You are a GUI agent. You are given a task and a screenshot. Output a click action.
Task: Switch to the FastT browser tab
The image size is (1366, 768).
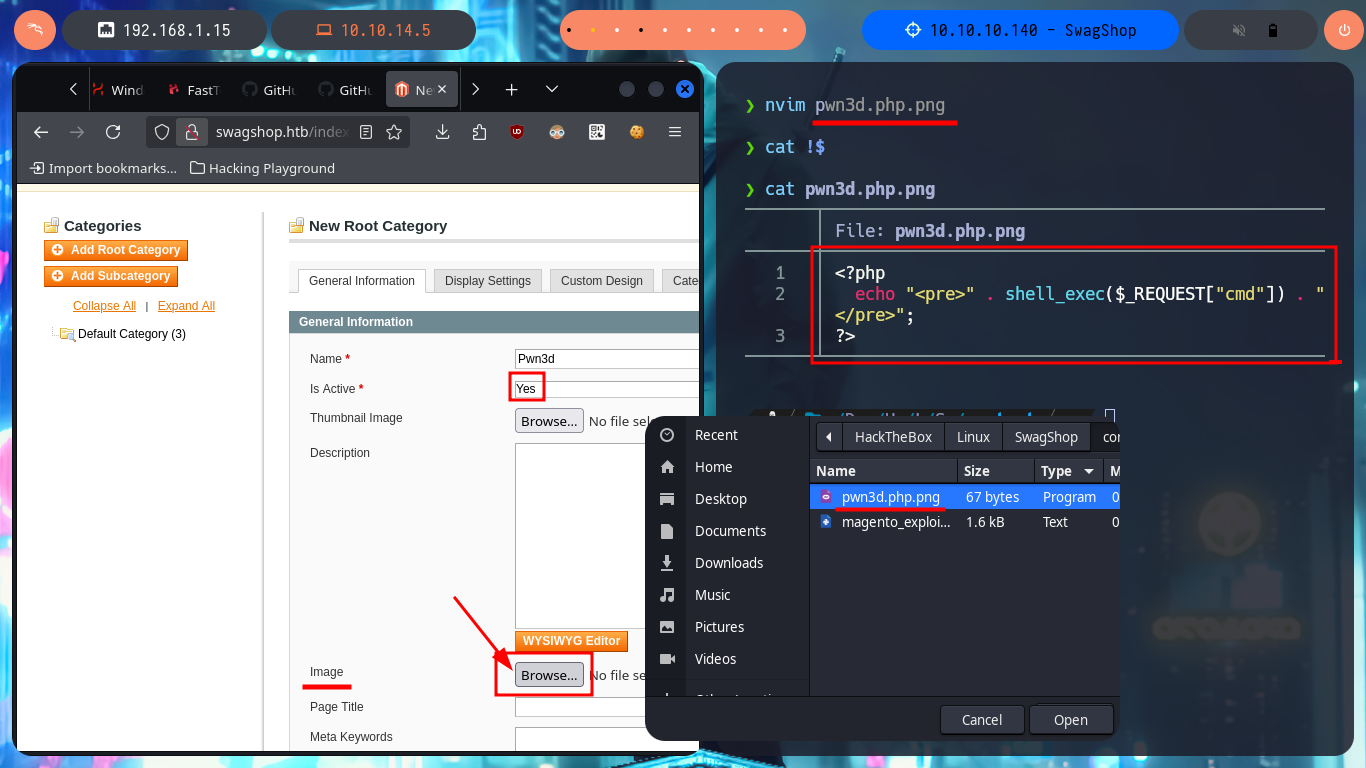coord(194,90)
